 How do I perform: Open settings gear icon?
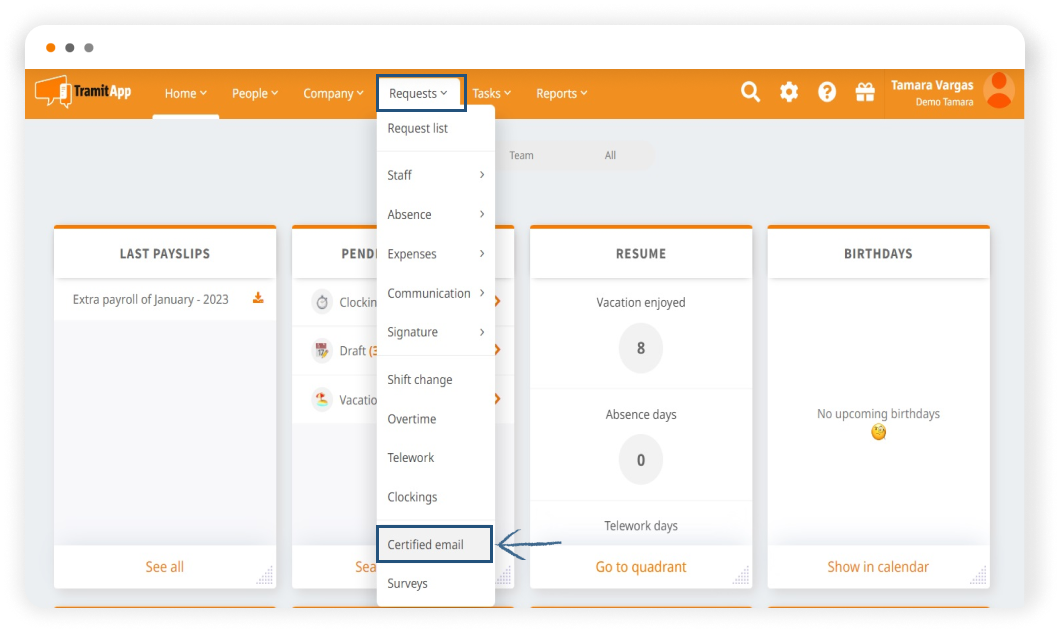tap(789, 92)
